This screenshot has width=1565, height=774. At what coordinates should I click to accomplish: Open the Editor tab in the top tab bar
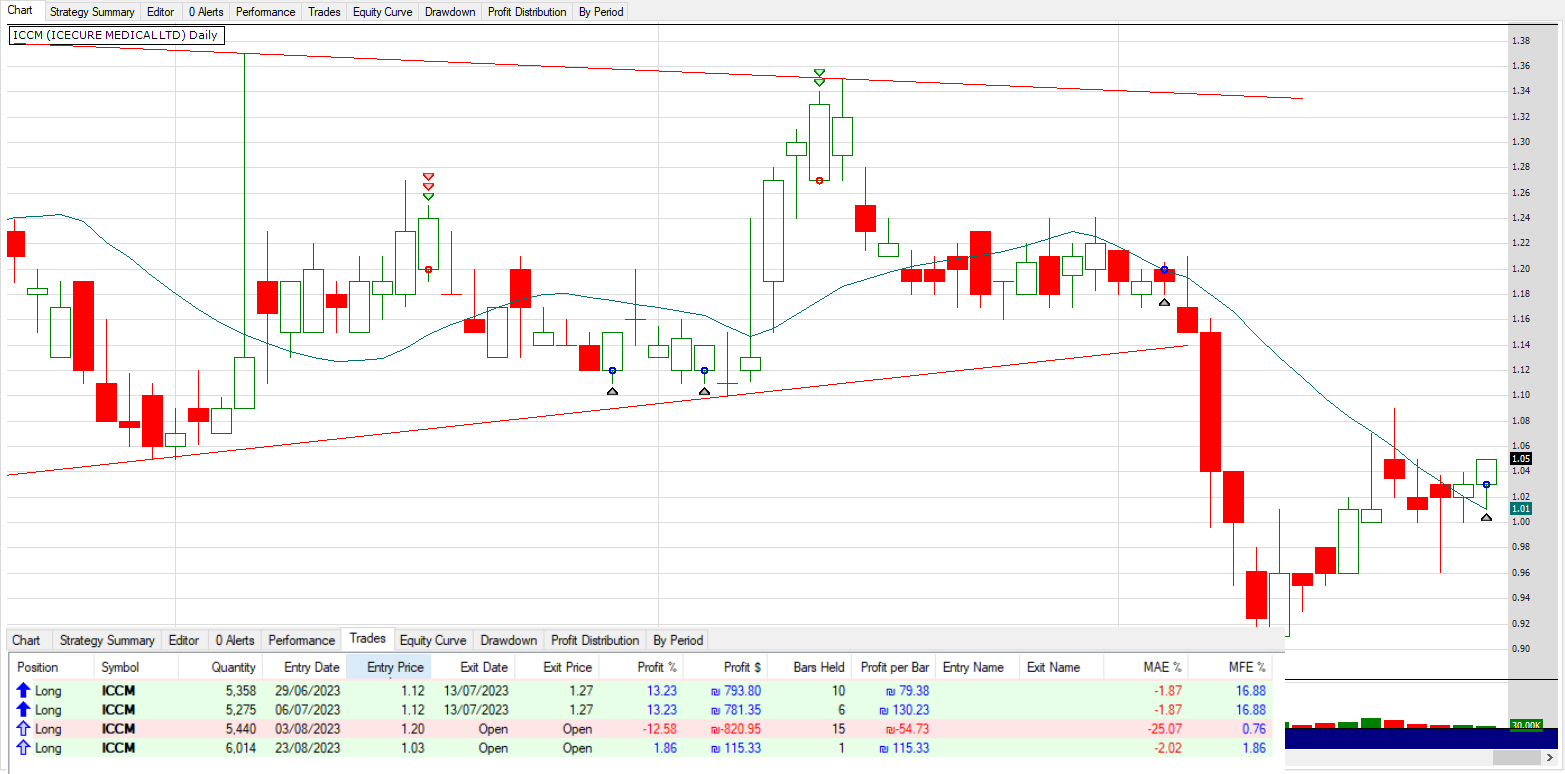click(160, 12)
